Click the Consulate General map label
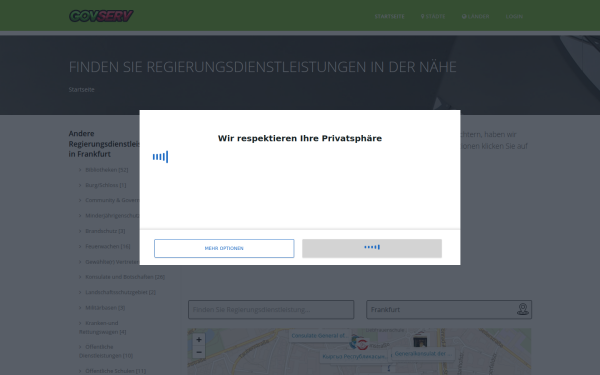The image size is (600, 375). [x=319, y=336]
